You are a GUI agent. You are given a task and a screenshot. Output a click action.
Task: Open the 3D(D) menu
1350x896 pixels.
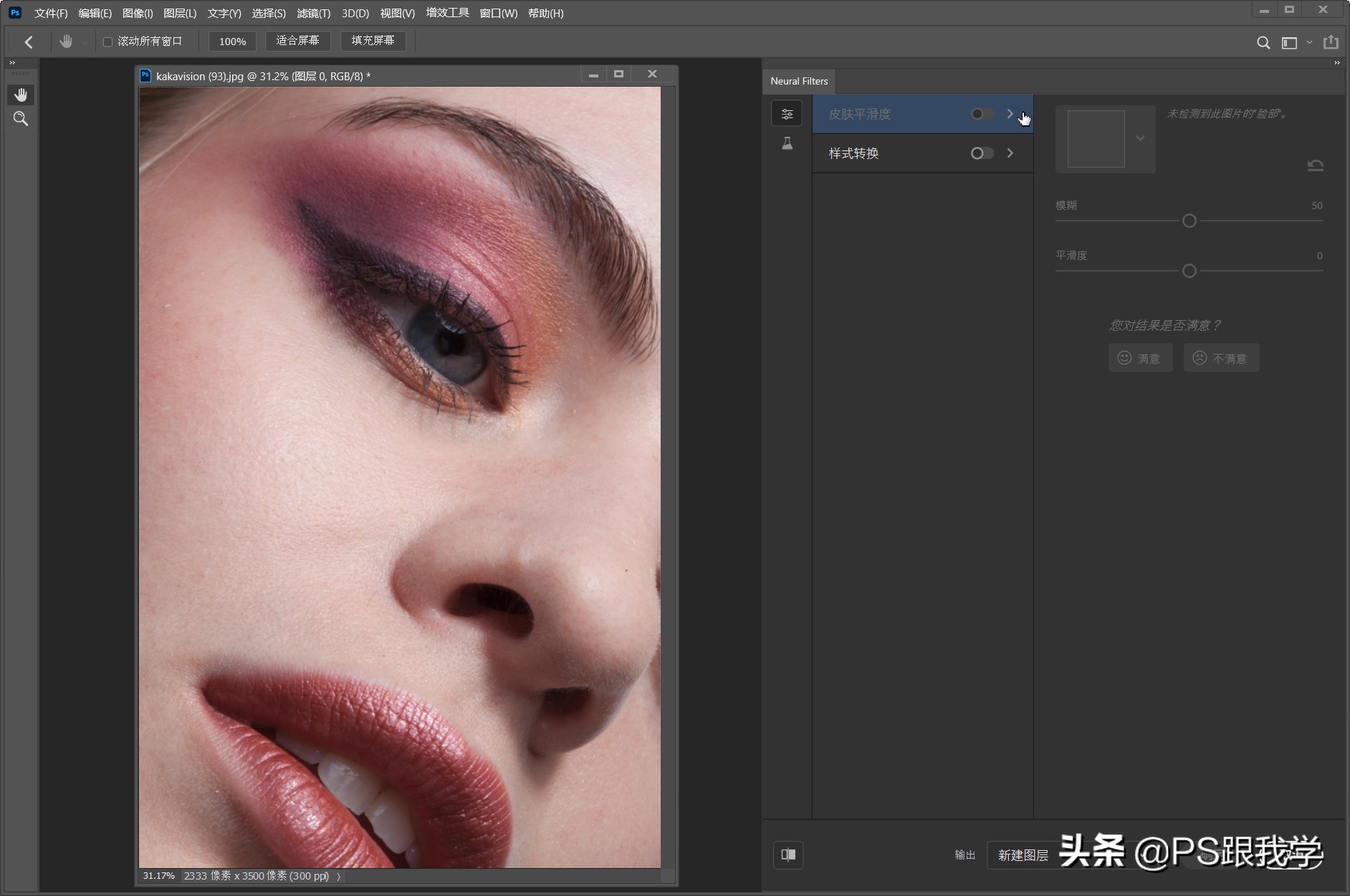pos(355,13)
